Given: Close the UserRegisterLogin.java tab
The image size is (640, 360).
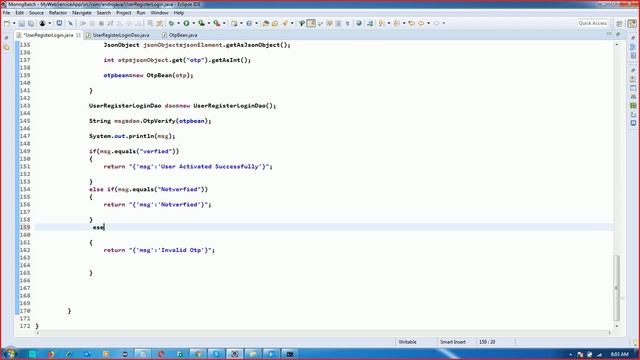Looking at the screenshot, I should pos(78,35).
